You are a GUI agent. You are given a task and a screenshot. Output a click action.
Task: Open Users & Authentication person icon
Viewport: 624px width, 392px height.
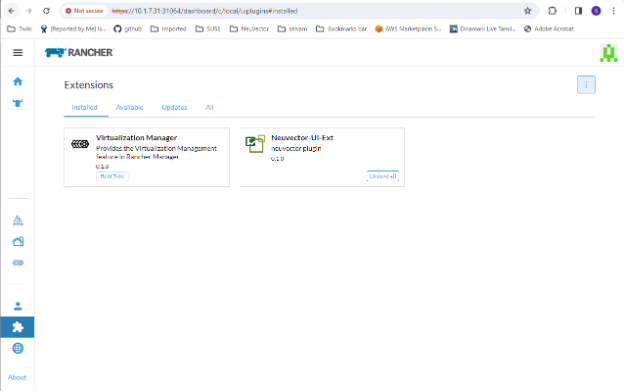click(x=18, y=306)
